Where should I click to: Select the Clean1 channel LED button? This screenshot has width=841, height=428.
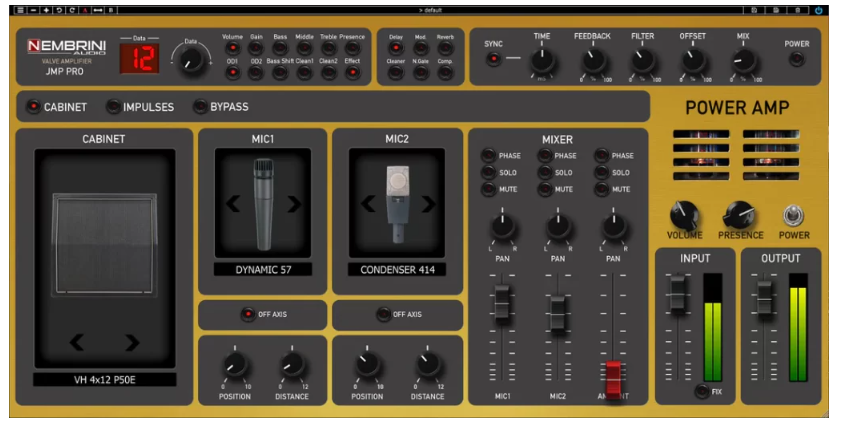coord(304,72)
